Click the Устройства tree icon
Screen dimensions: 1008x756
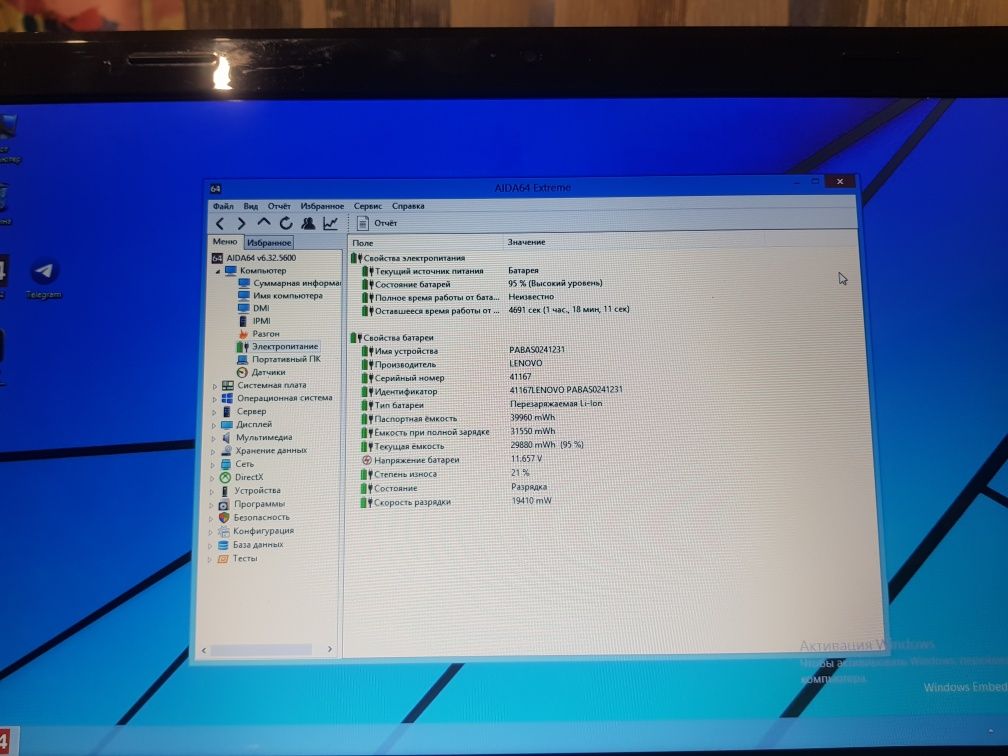224,491
